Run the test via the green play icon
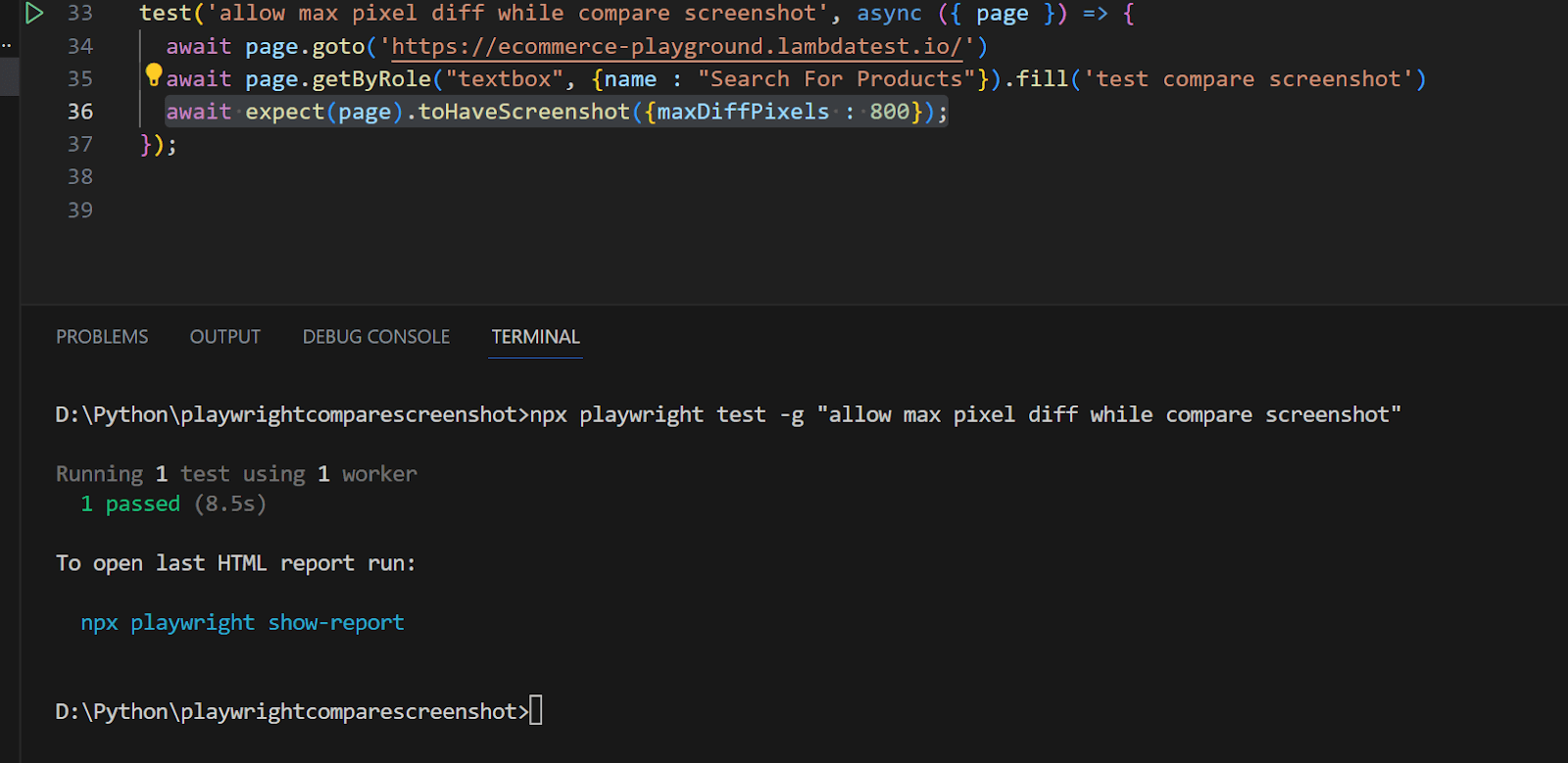The height and width of the screenshot is (763, 1568). point(34,14)
